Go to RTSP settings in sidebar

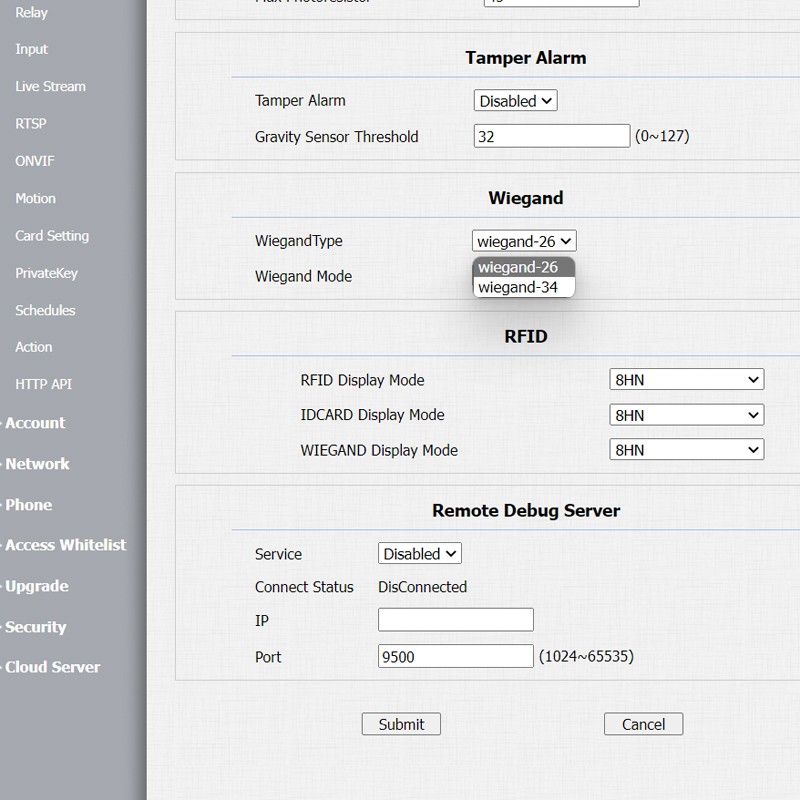tap(31, 124)
